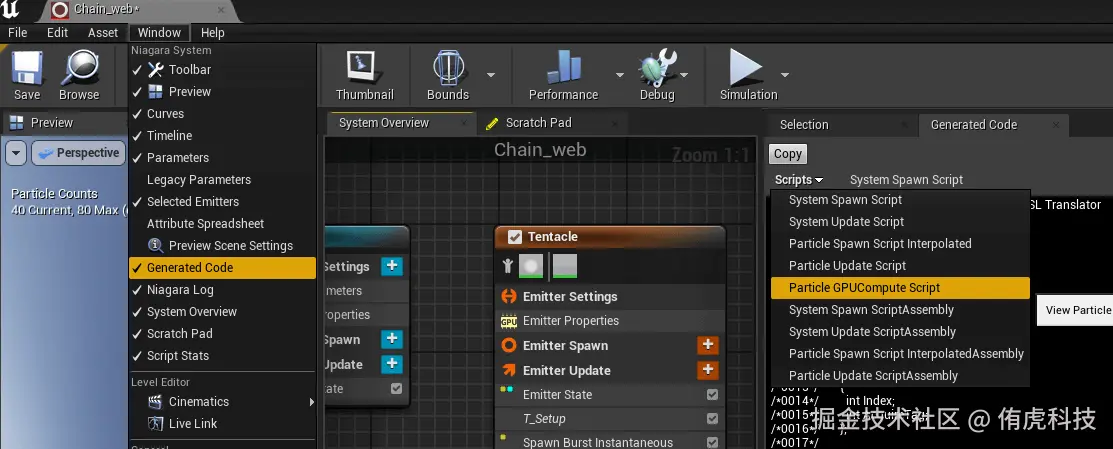Click the Tentacle emitter figure icon
1113x449 pixels.
pos(508,266)
